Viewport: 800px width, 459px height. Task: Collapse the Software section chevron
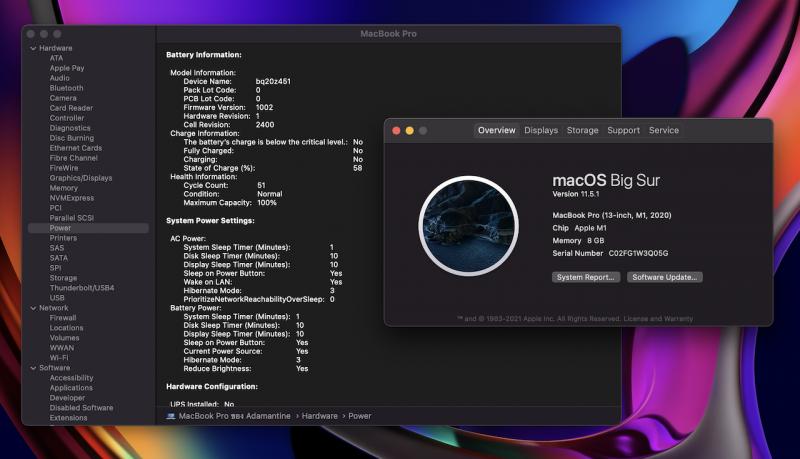pos(33,368)
